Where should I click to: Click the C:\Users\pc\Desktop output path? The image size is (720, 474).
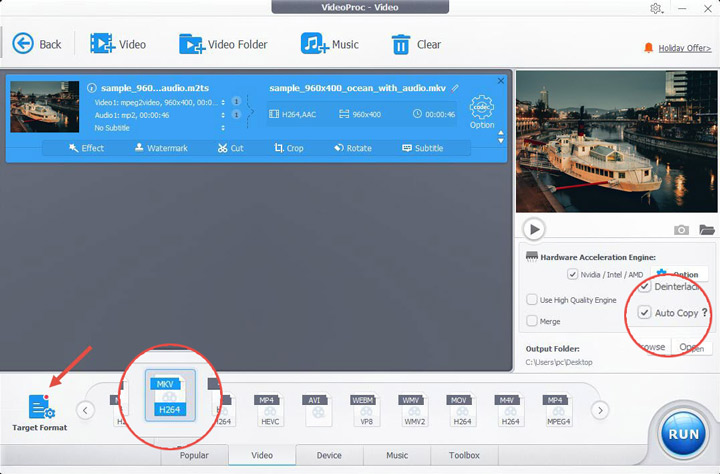[559, 362]
